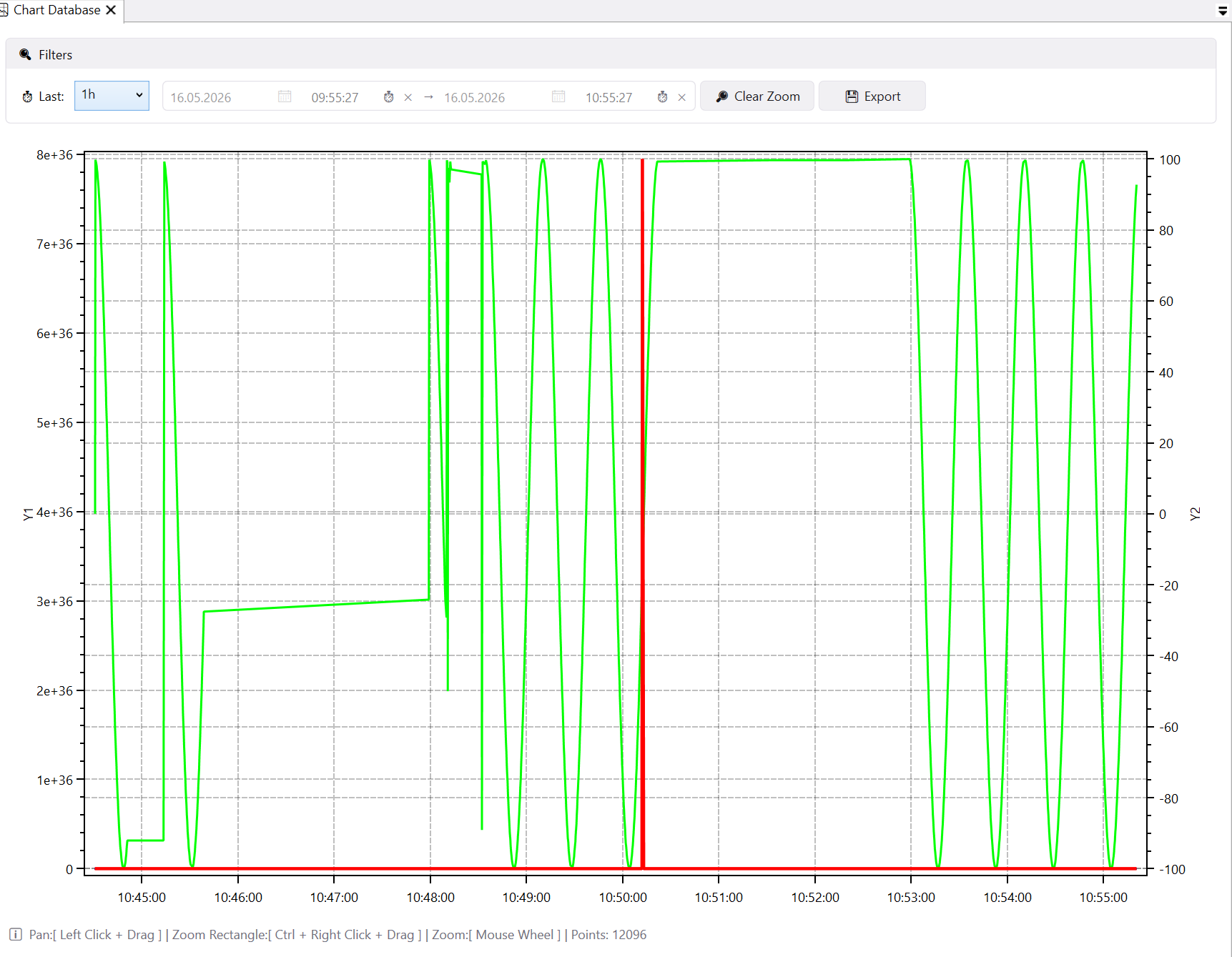The image size is (1232, 957).
Task: Open the Last 1h period dropdown
Action: [x=112, y=95]
